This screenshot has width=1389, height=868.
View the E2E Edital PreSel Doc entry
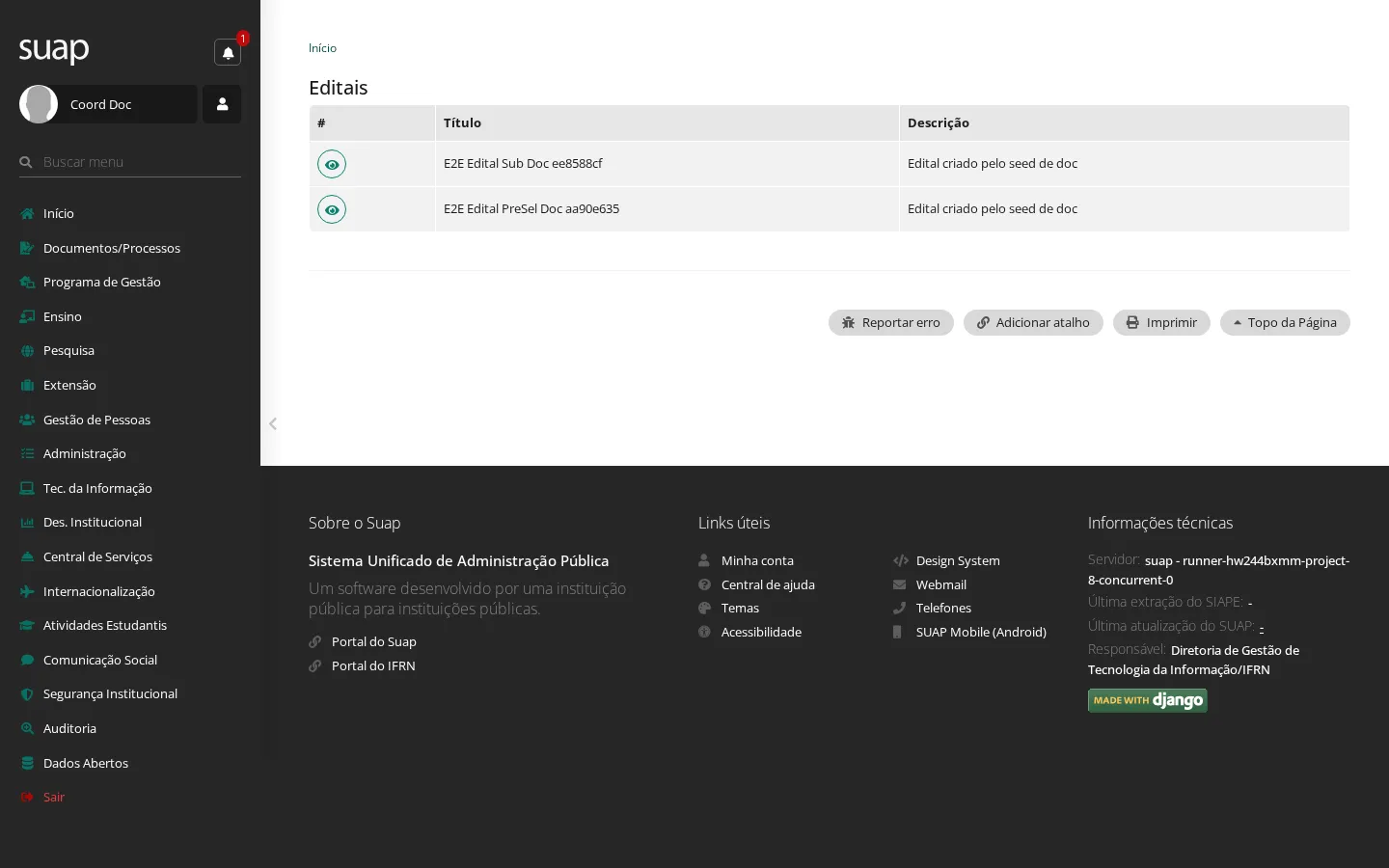pyautogui.click(x=332, y=209)
